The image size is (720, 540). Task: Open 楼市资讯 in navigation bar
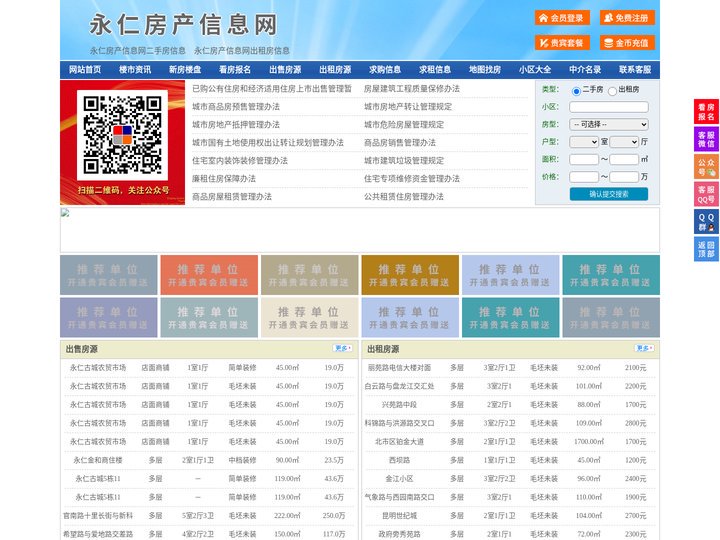coord(135,70)
